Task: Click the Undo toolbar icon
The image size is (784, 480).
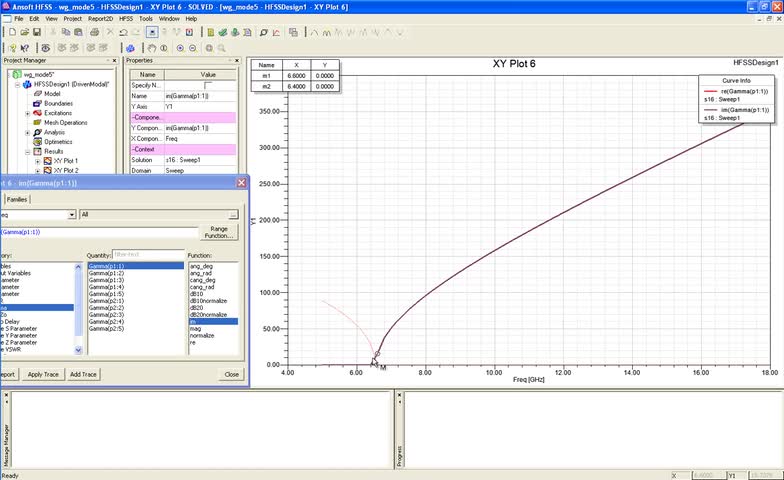Action: coord(123,32)
